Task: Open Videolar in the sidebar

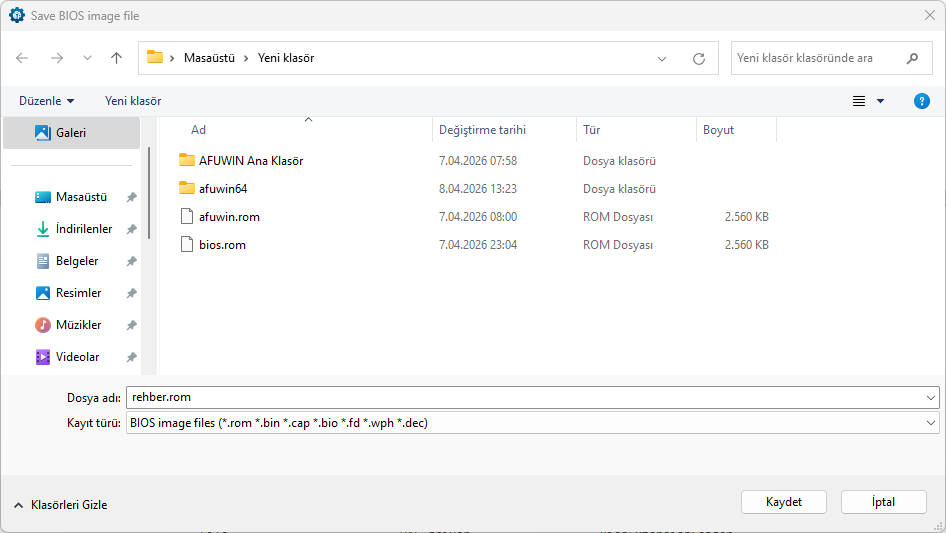Action: point(77,357)
